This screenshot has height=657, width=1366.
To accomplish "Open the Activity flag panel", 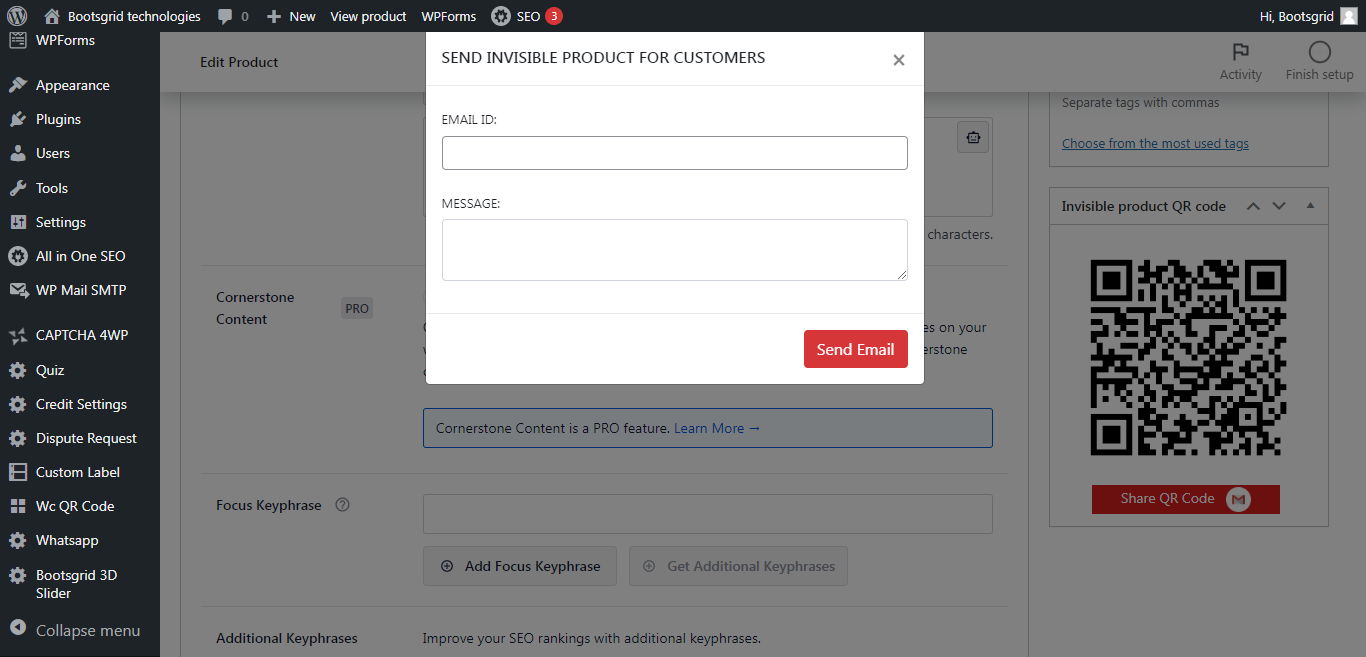I will point(1241,62).
